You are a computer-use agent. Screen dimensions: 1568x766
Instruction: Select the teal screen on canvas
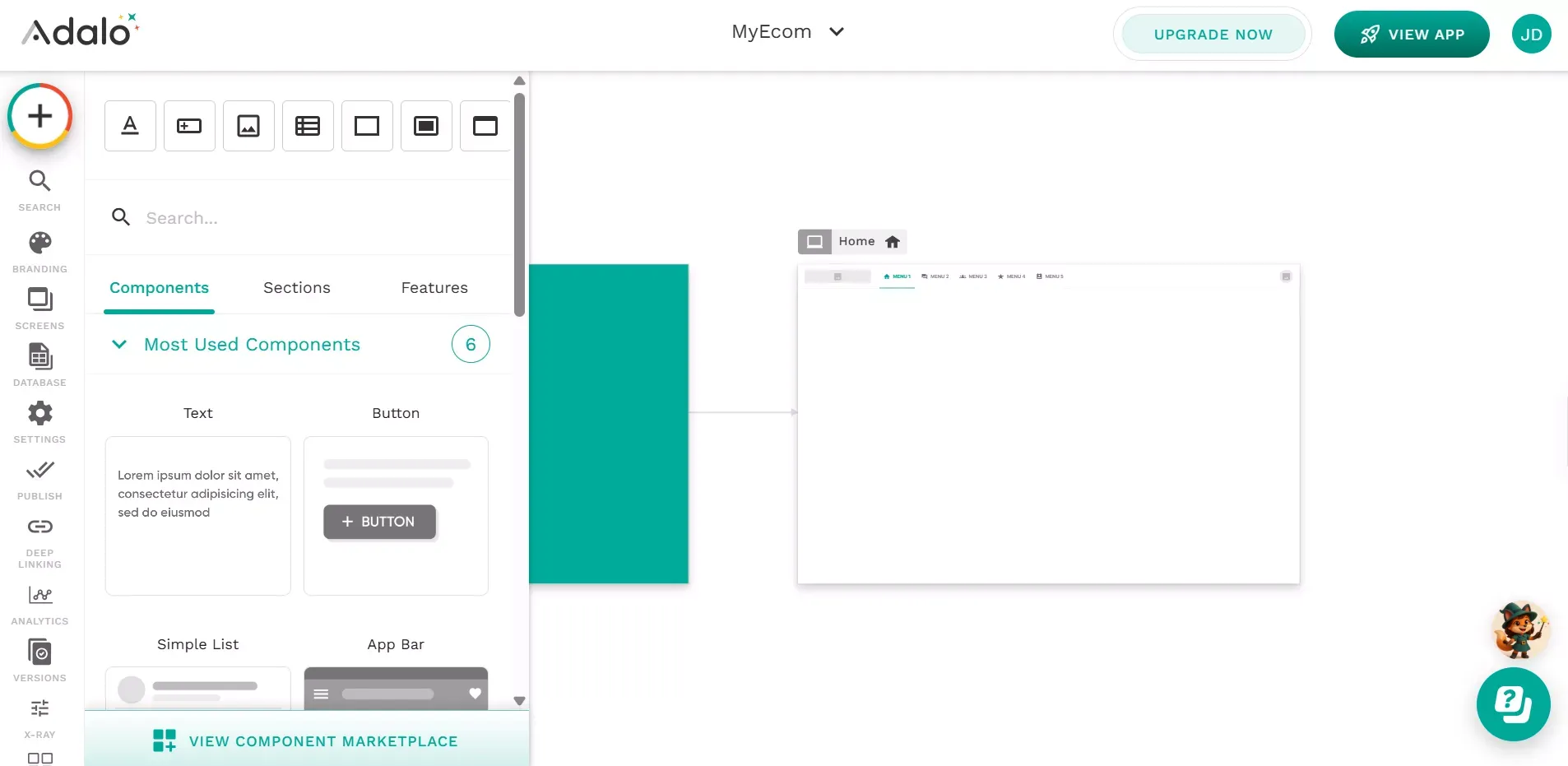(609, 424)
